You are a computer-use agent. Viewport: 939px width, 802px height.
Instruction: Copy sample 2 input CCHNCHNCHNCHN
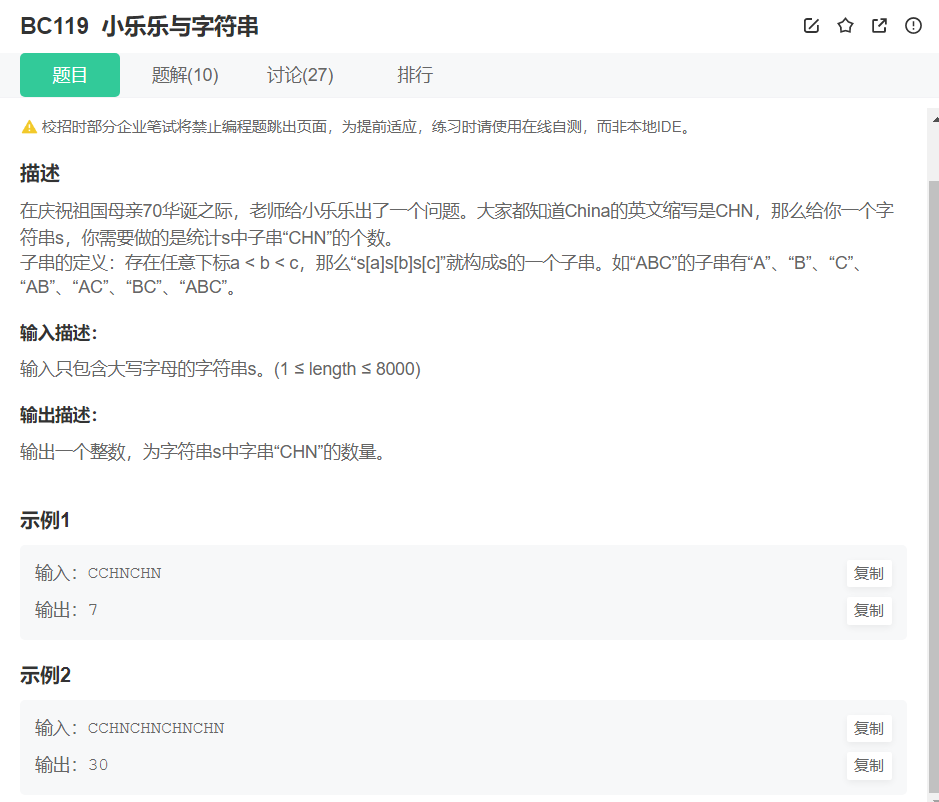point(868,728)
